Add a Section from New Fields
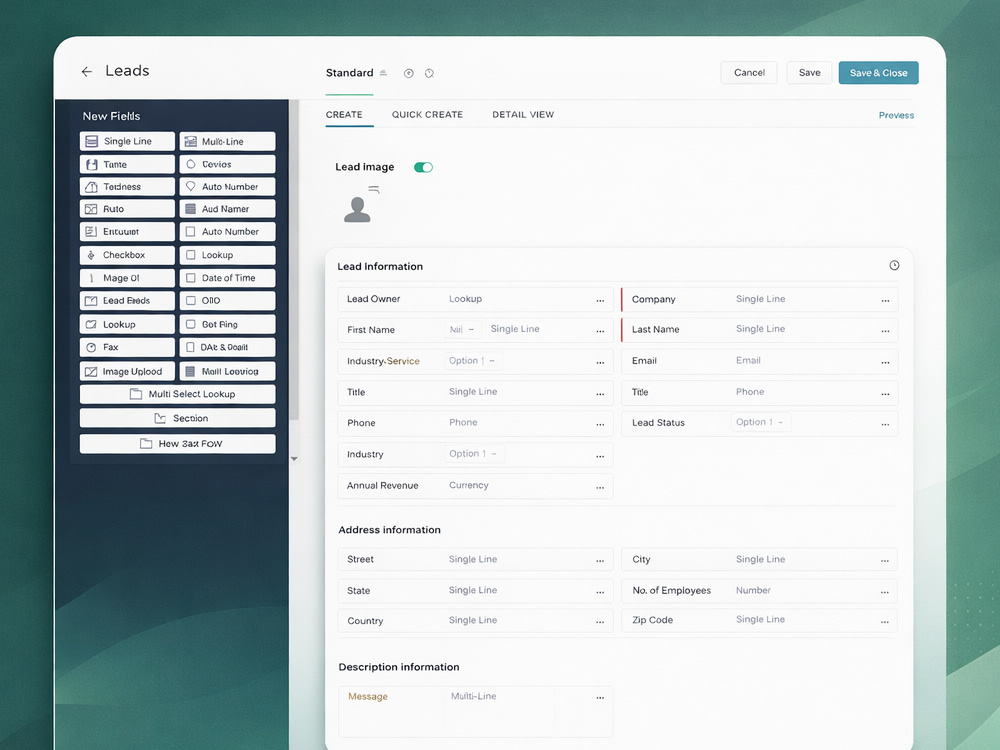Viewport: 1000px width, 750px height. click(x=177, y=418)
